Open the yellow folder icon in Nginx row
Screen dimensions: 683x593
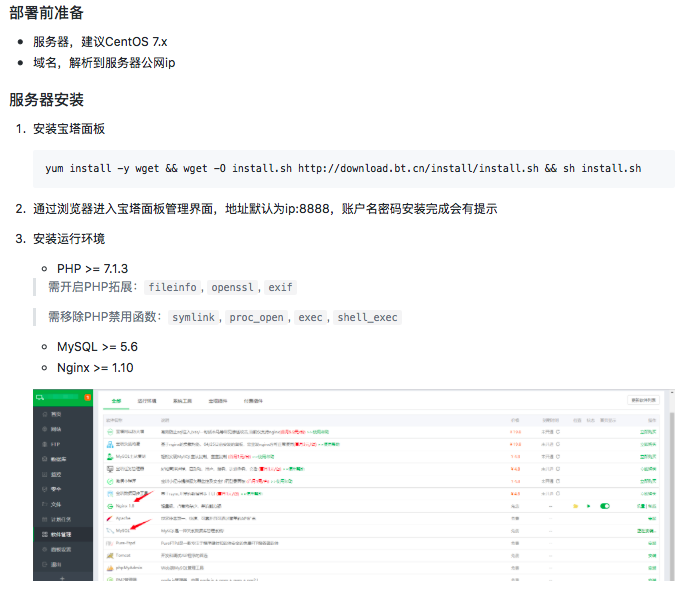click(575, 506)
